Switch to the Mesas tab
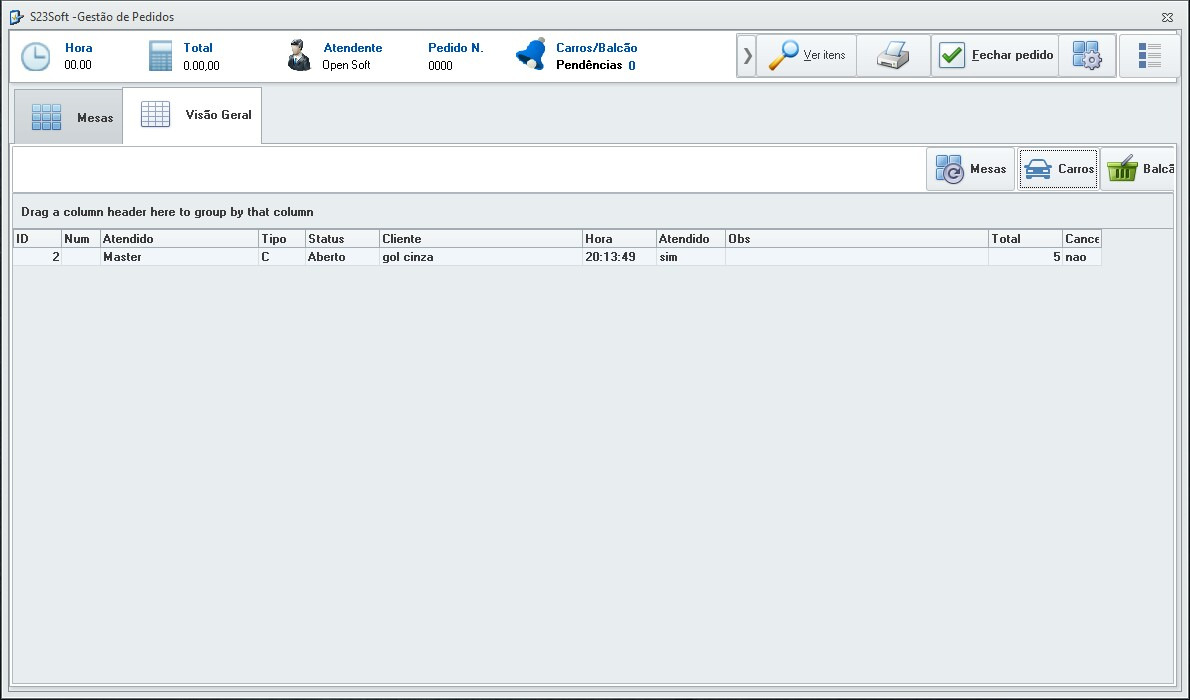The height and width of the screenshot is (700, 1190). [x=69, y=117]
